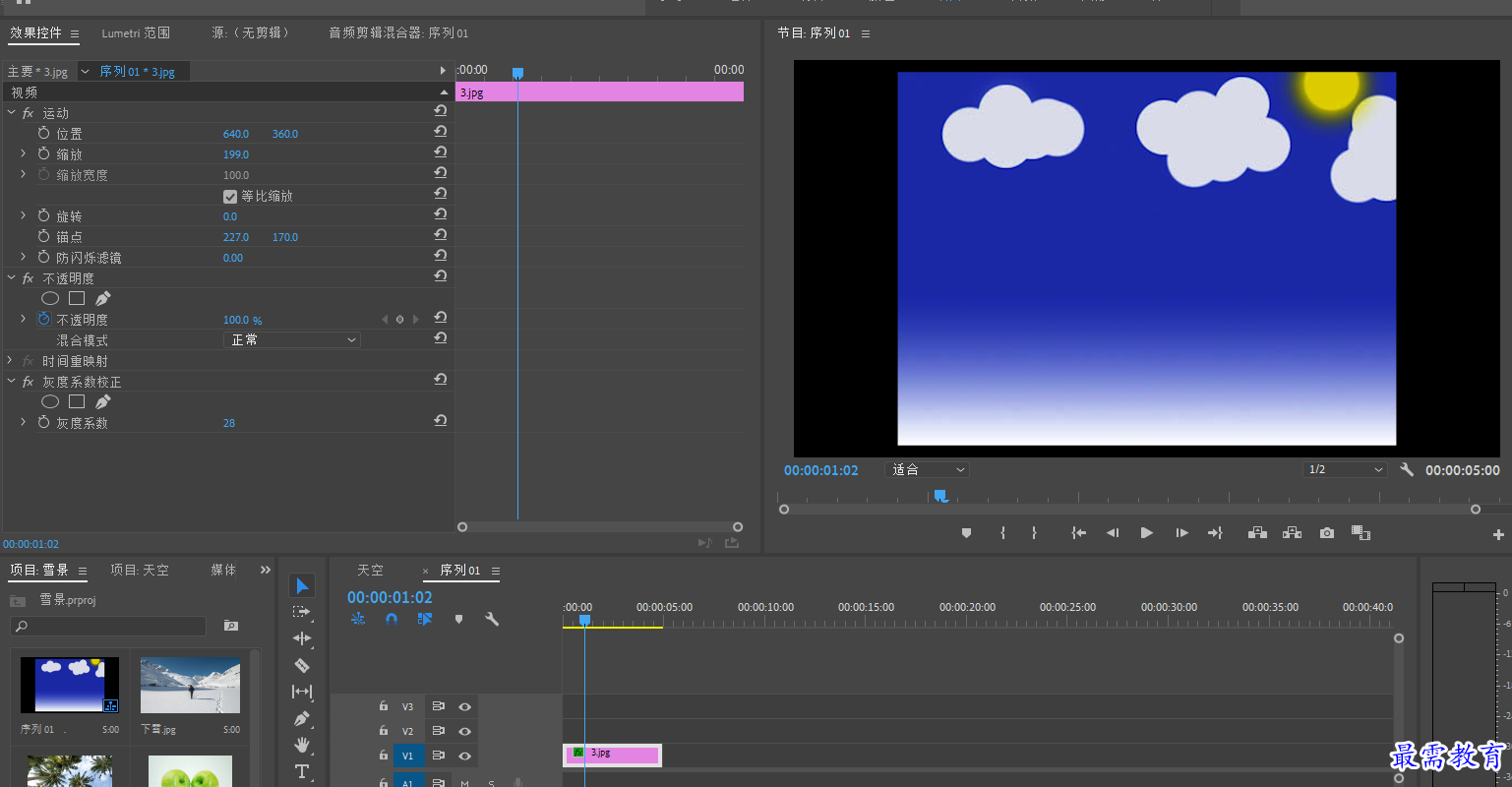Image resolution: width=1512 pixels, height=787 pixels.
Task: Switch to the Lumetri 范围 tab
Action: (136, 32)
